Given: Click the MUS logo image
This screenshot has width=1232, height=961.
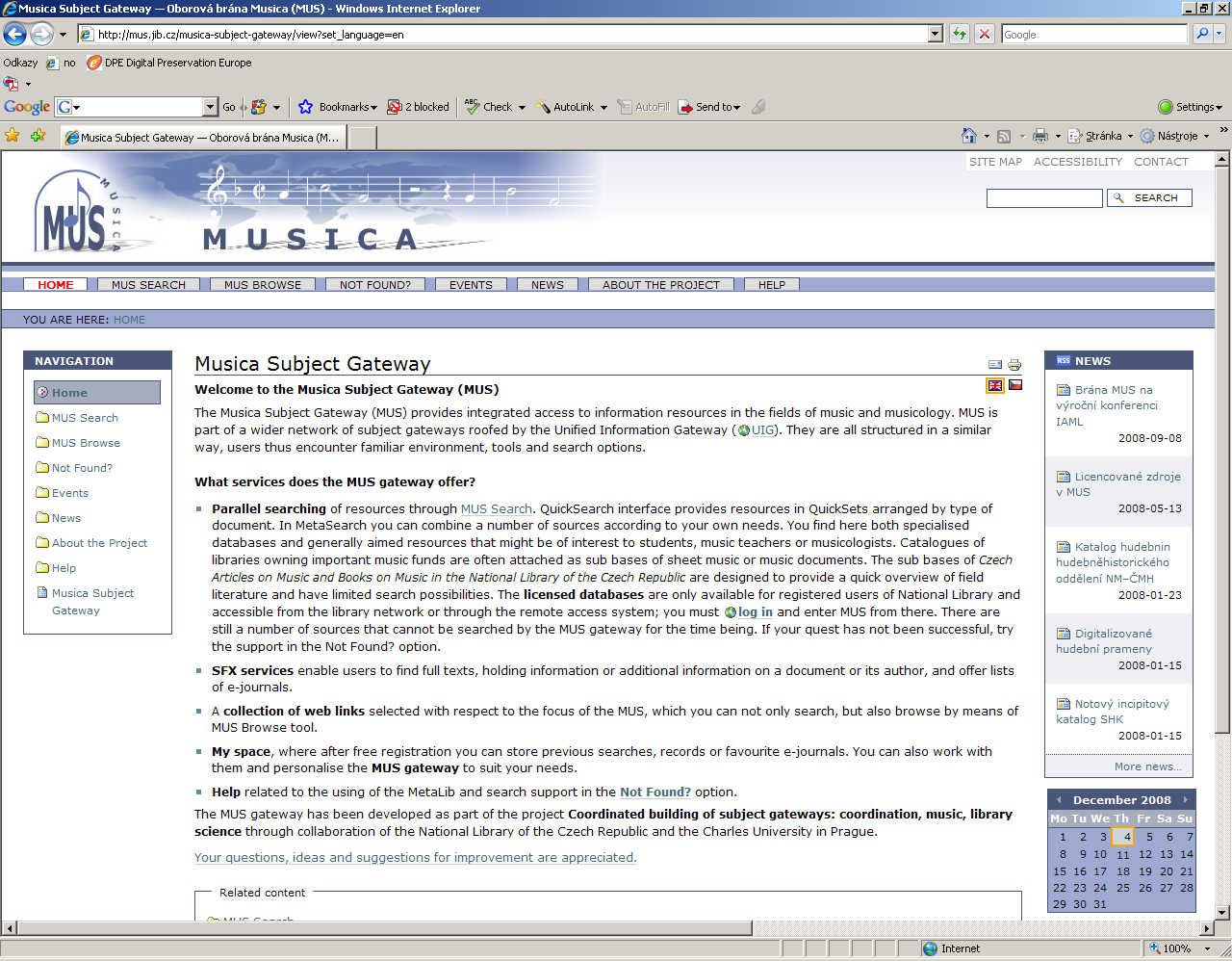Looking at the screenshot, I should (79, 213).
